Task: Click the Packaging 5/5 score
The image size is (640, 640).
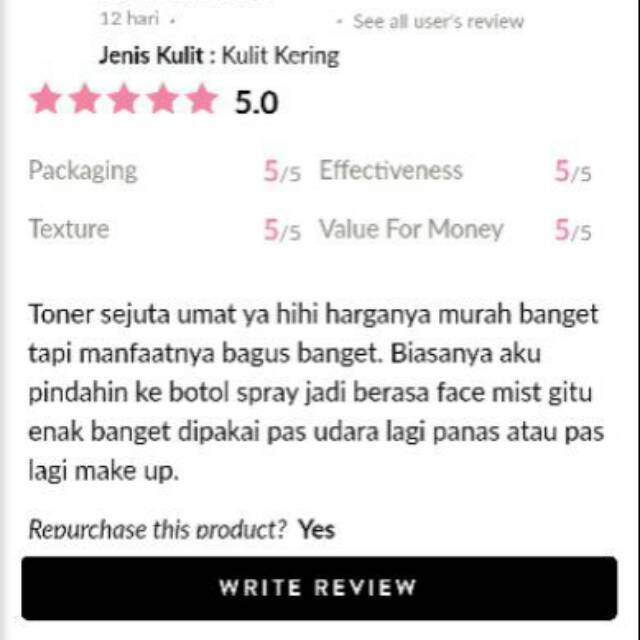Action: (x=282, y=171)
